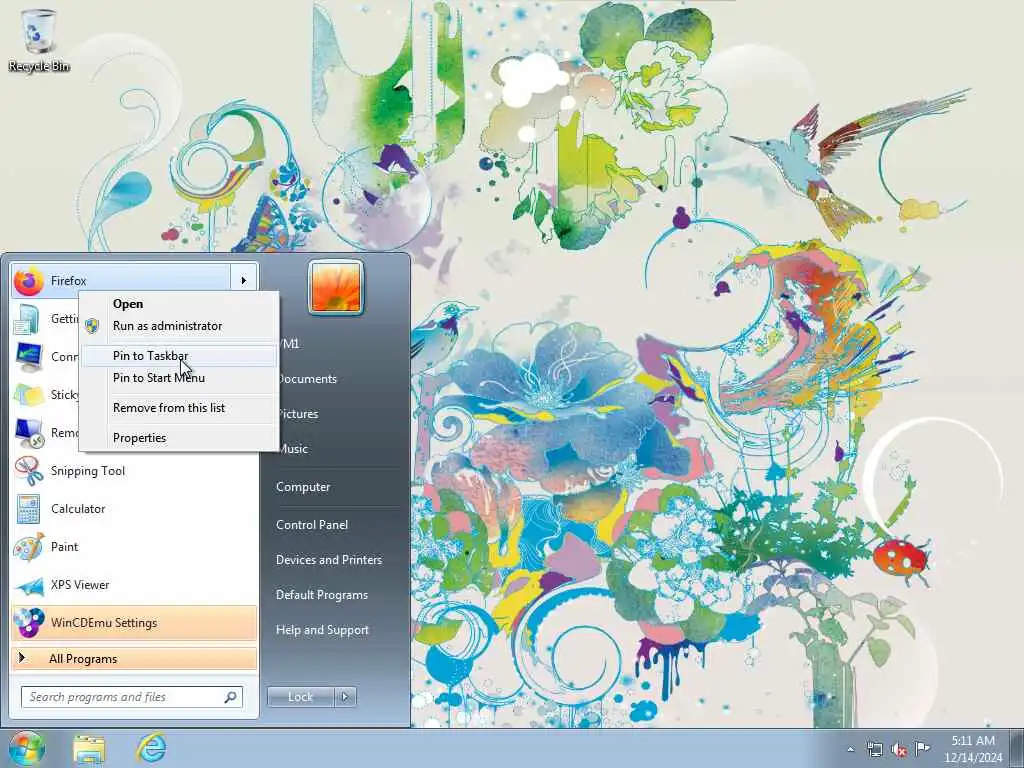
Task: Open Default Programs
Action: point(321,596)
